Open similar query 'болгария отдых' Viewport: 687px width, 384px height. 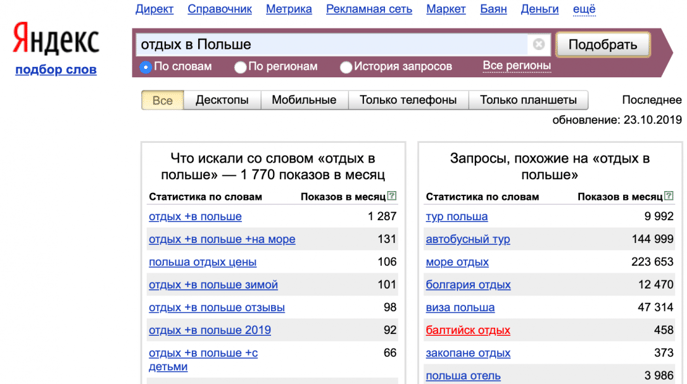point(468,285)
